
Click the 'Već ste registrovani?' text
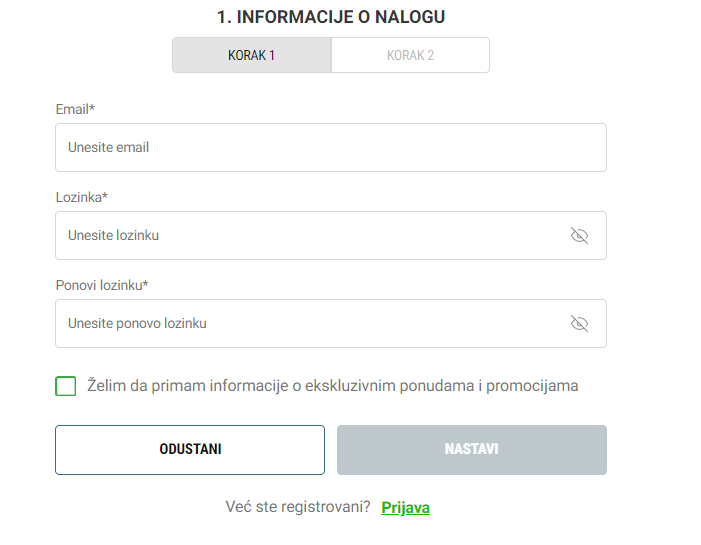click(298, 507)
